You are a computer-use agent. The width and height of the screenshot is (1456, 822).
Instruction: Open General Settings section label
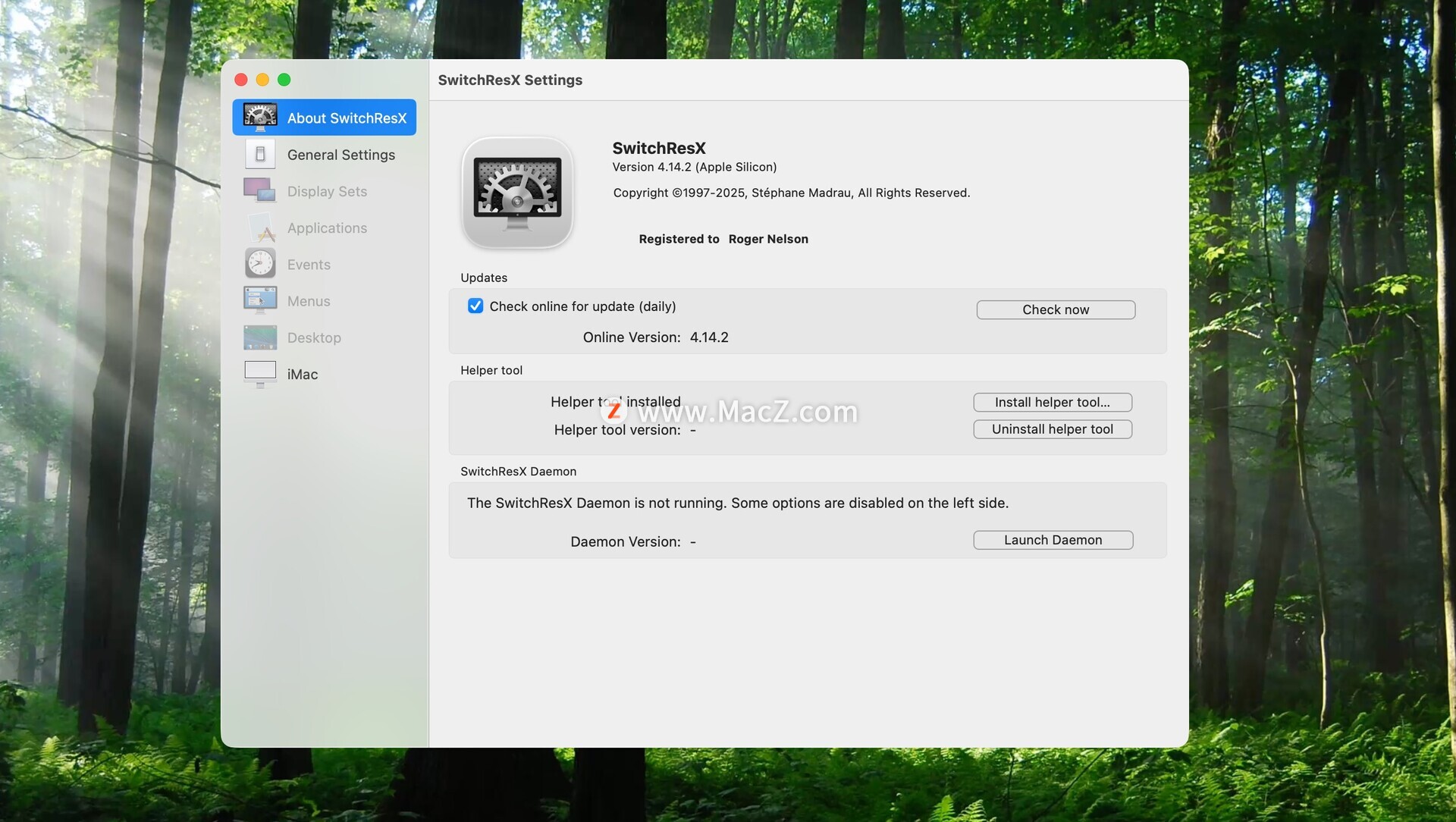[x=340, y=155]
